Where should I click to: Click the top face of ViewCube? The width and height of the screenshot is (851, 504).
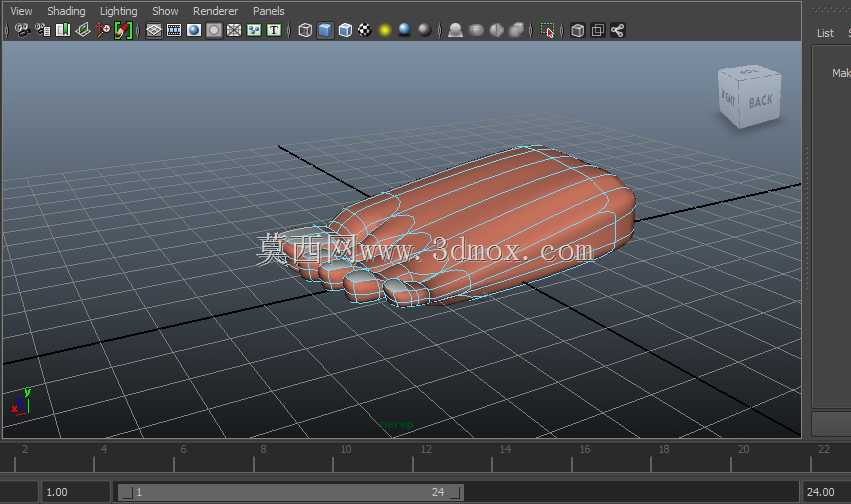pos(750,71)
